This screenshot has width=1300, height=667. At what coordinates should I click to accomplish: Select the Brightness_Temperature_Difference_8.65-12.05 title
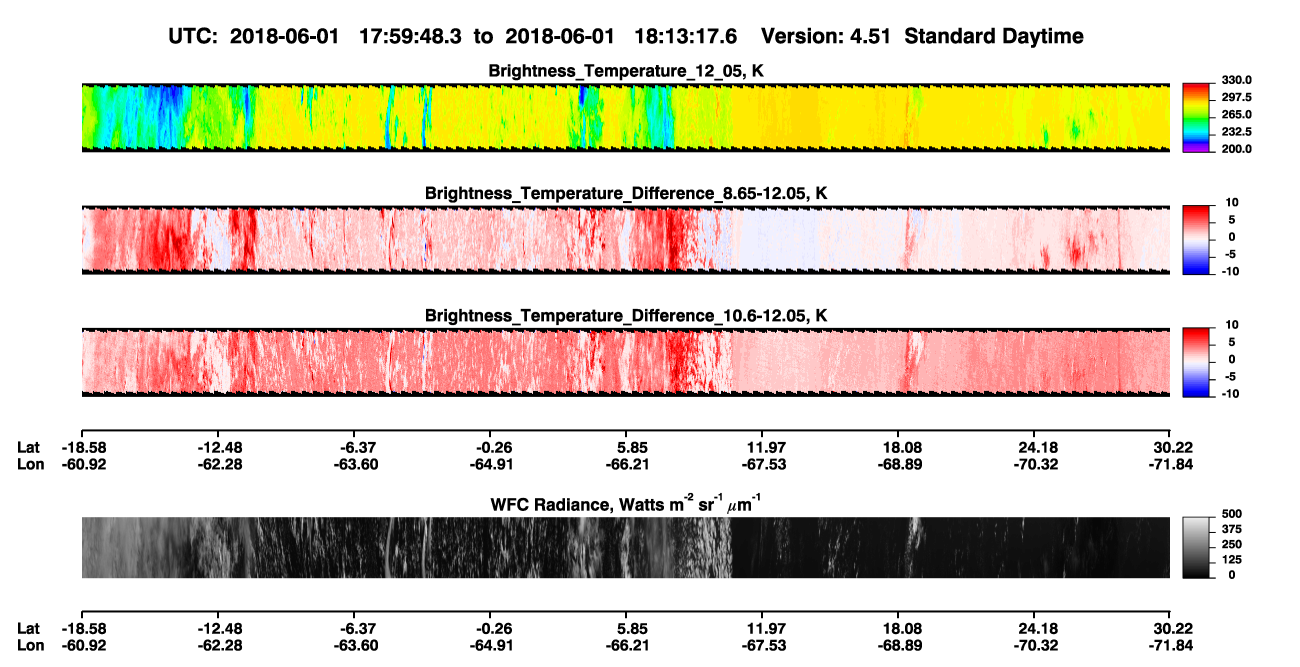[x=626, y=193]
